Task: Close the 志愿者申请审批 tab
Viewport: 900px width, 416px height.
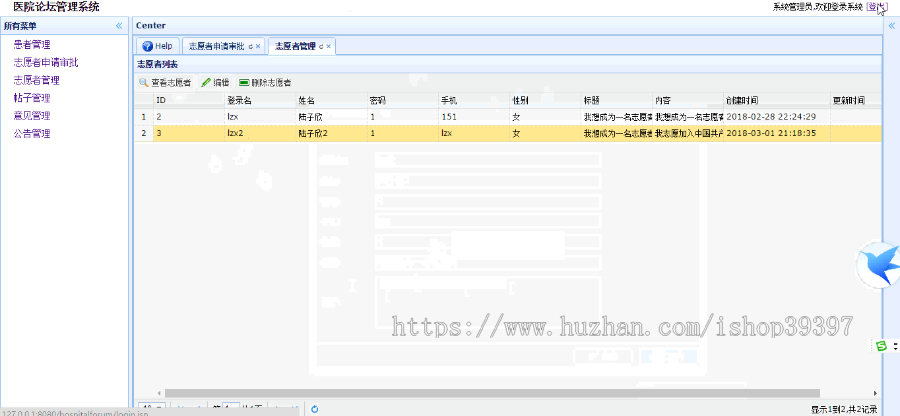Action: 258,46
